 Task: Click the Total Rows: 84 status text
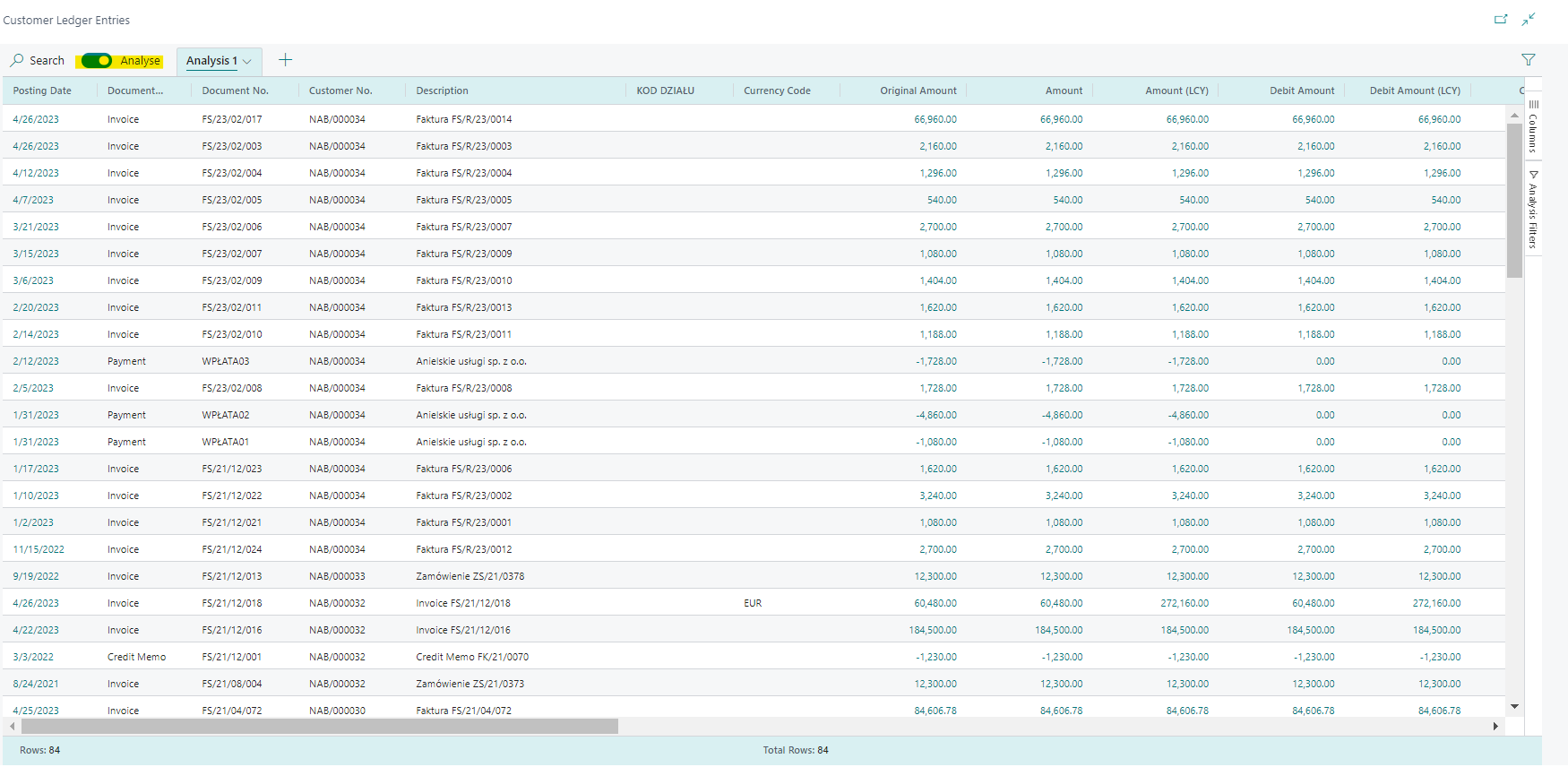pos(796,750)
